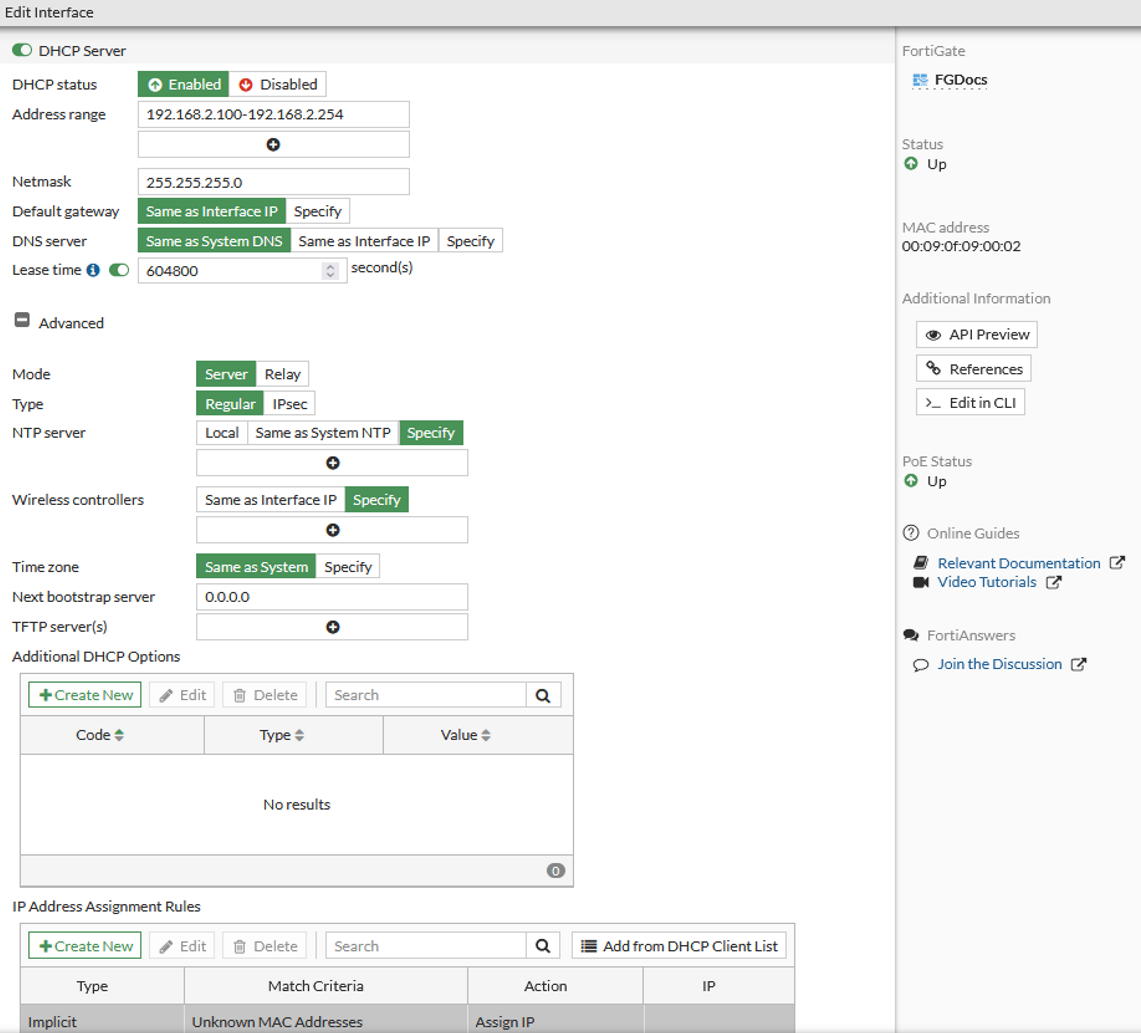Click the DHCP Options search magnifier icon
The height and width of the screenshot is (1033, 1141).
[543, 695]
